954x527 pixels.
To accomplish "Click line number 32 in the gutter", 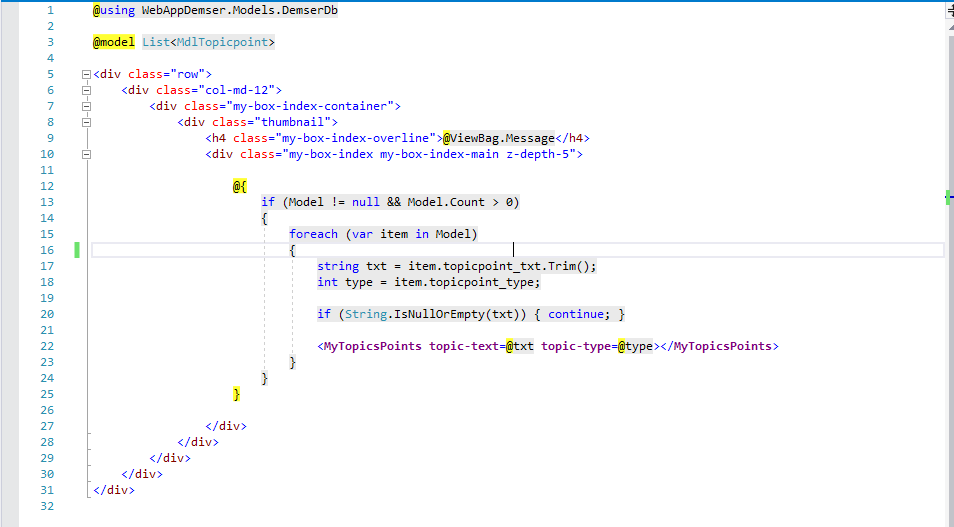I will (47, 506).
